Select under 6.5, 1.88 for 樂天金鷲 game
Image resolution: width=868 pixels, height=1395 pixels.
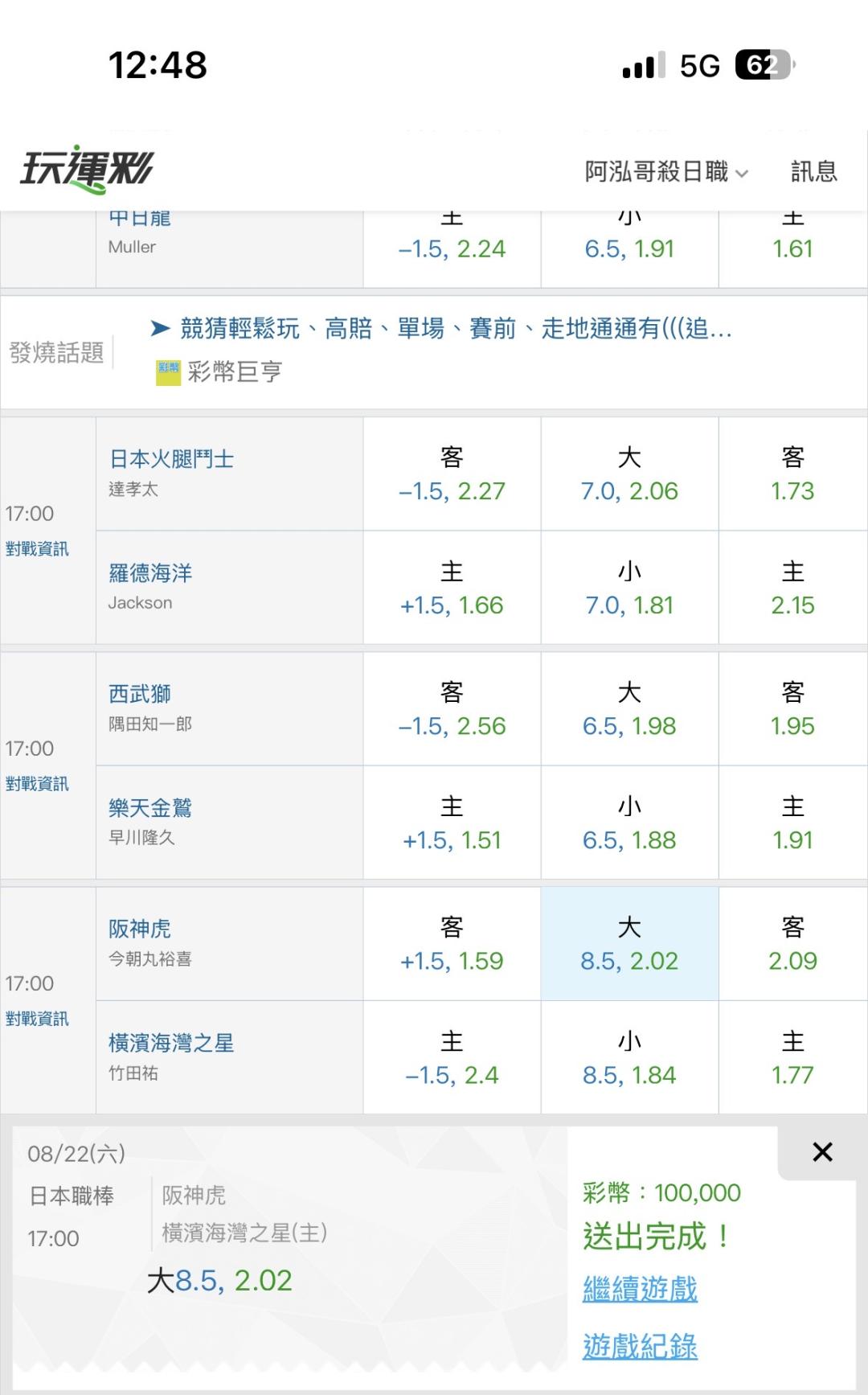(x=629, y=823)
